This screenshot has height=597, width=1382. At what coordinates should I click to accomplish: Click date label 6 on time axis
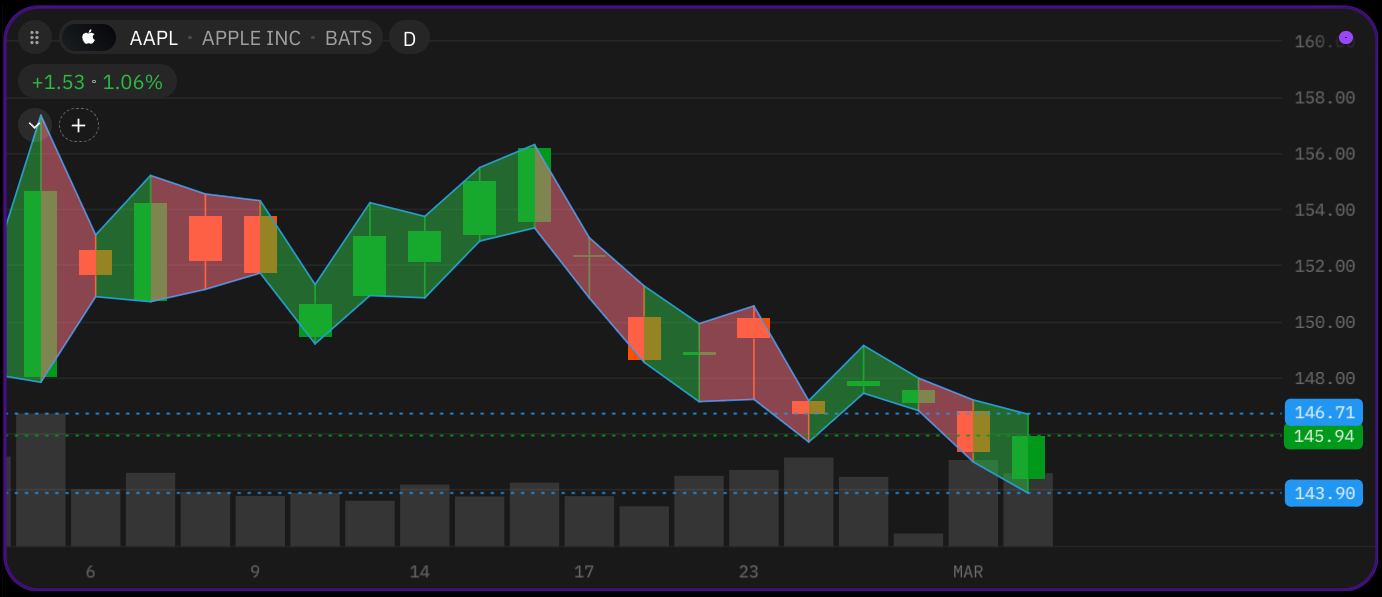click(x=90, y=572)
